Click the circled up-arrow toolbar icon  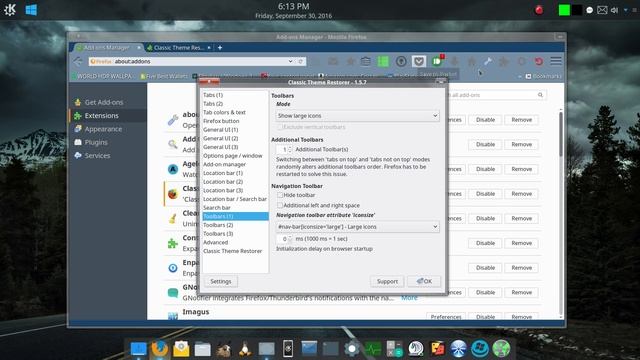(x=401, y=61)
